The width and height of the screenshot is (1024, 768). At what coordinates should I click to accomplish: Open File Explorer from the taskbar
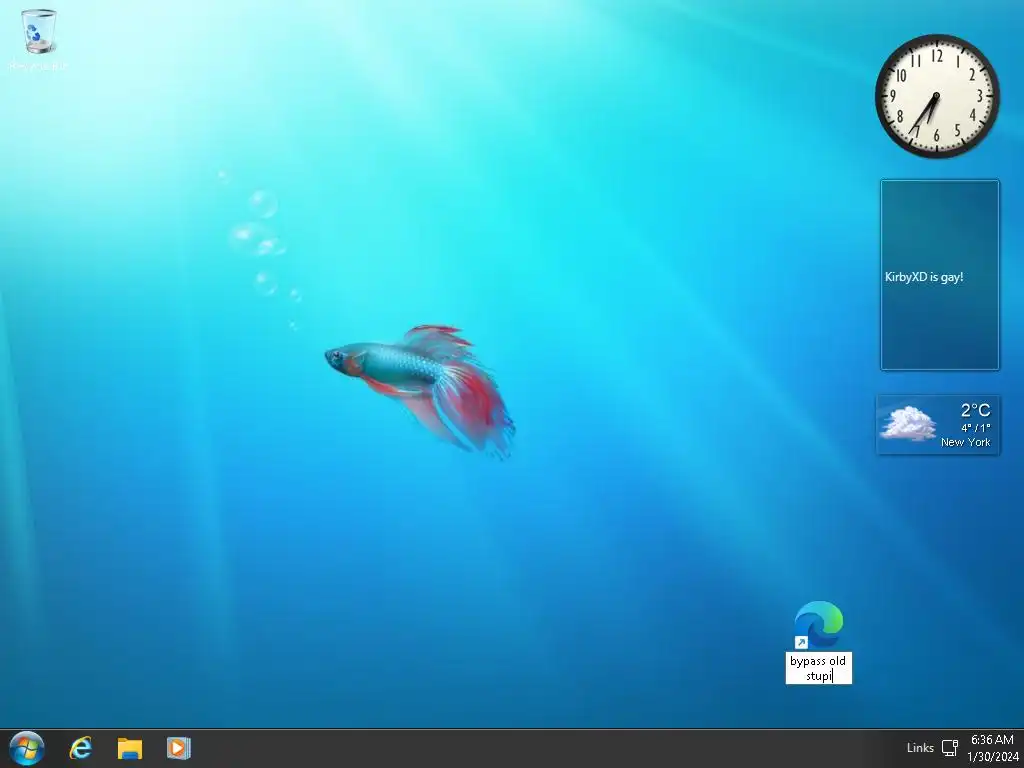[x=129, y=748]
